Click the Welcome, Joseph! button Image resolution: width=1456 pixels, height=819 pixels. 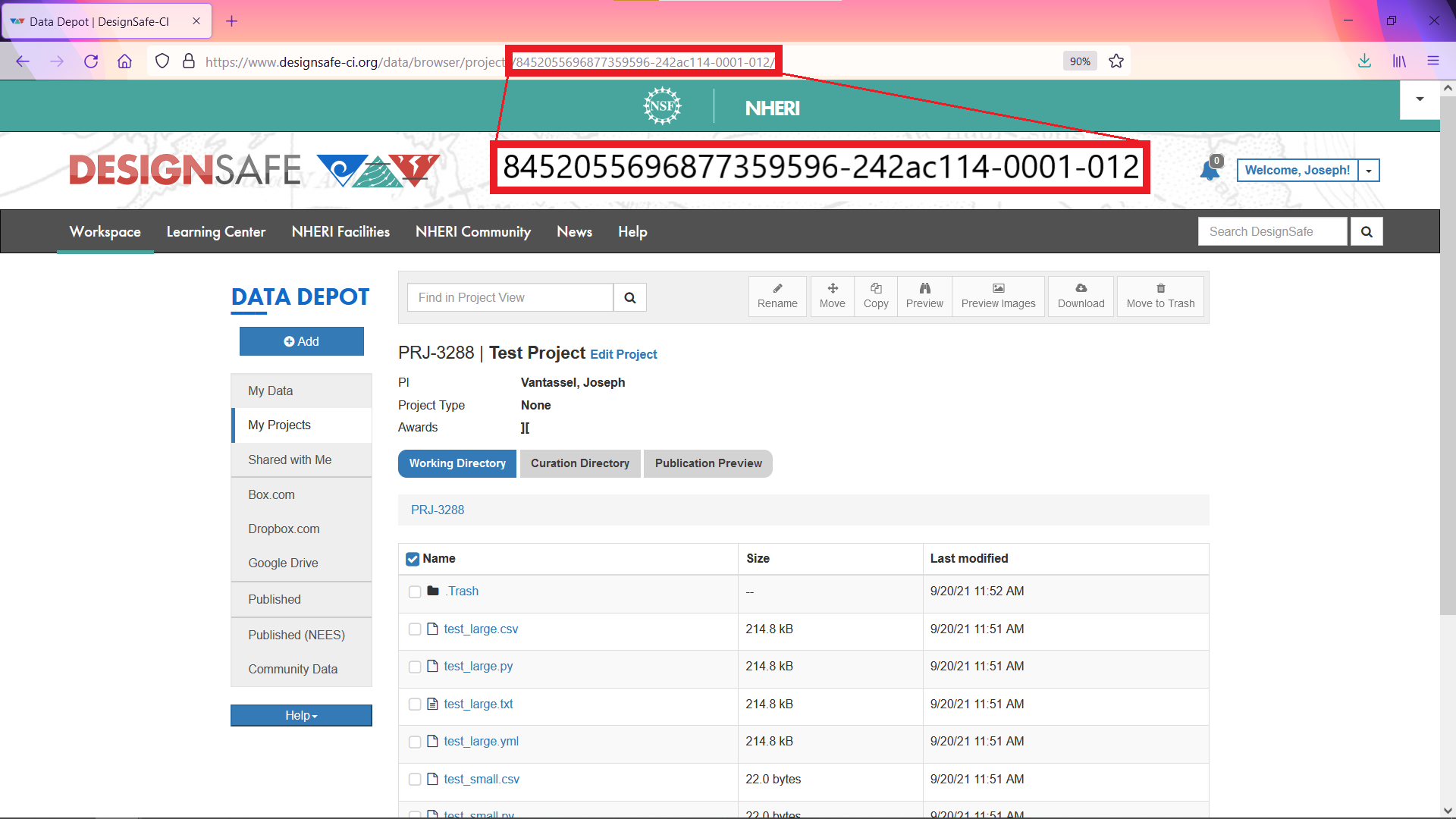pos(1297,171)
